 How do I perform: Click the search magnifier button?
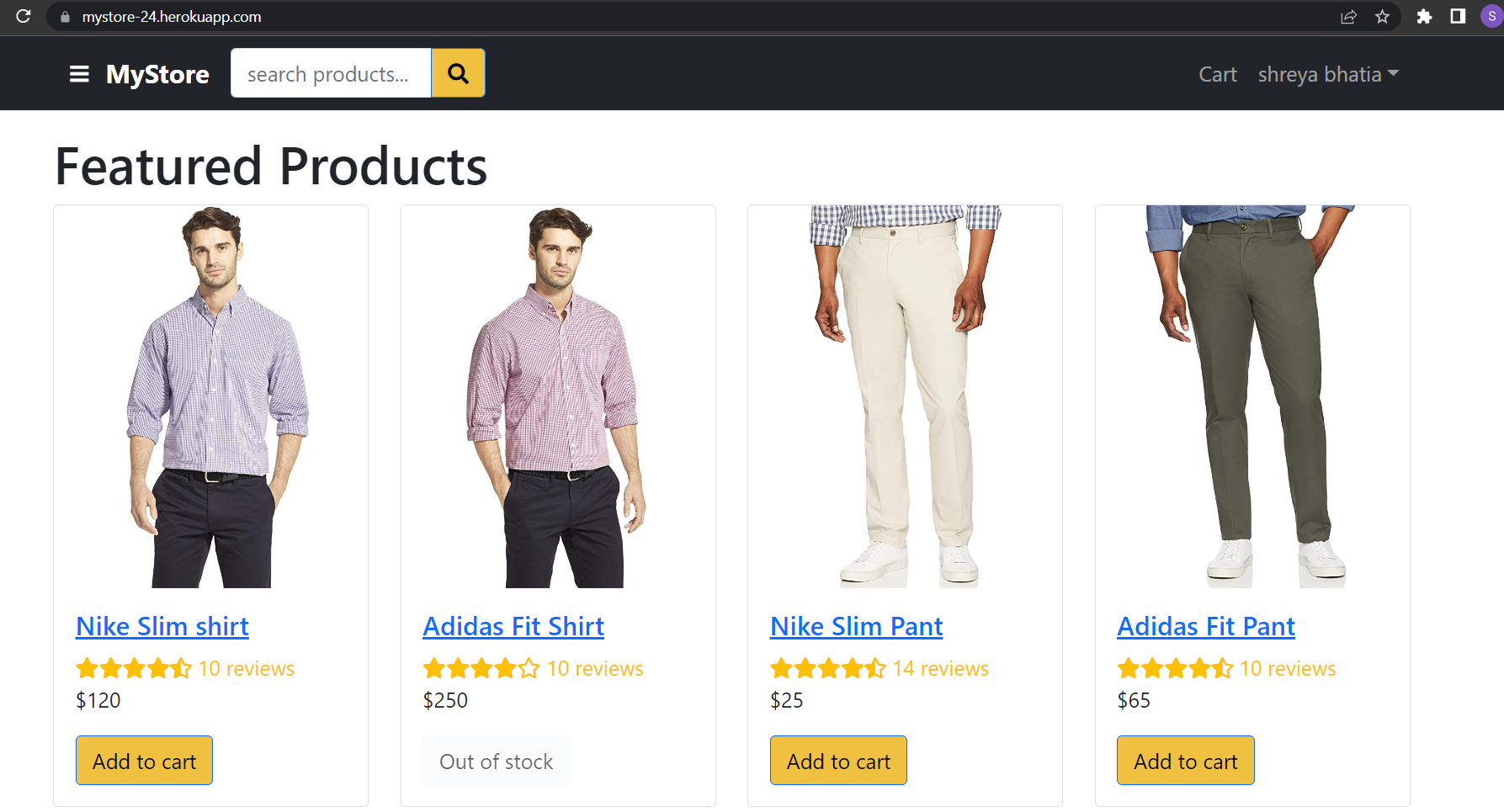coord(458,73)
